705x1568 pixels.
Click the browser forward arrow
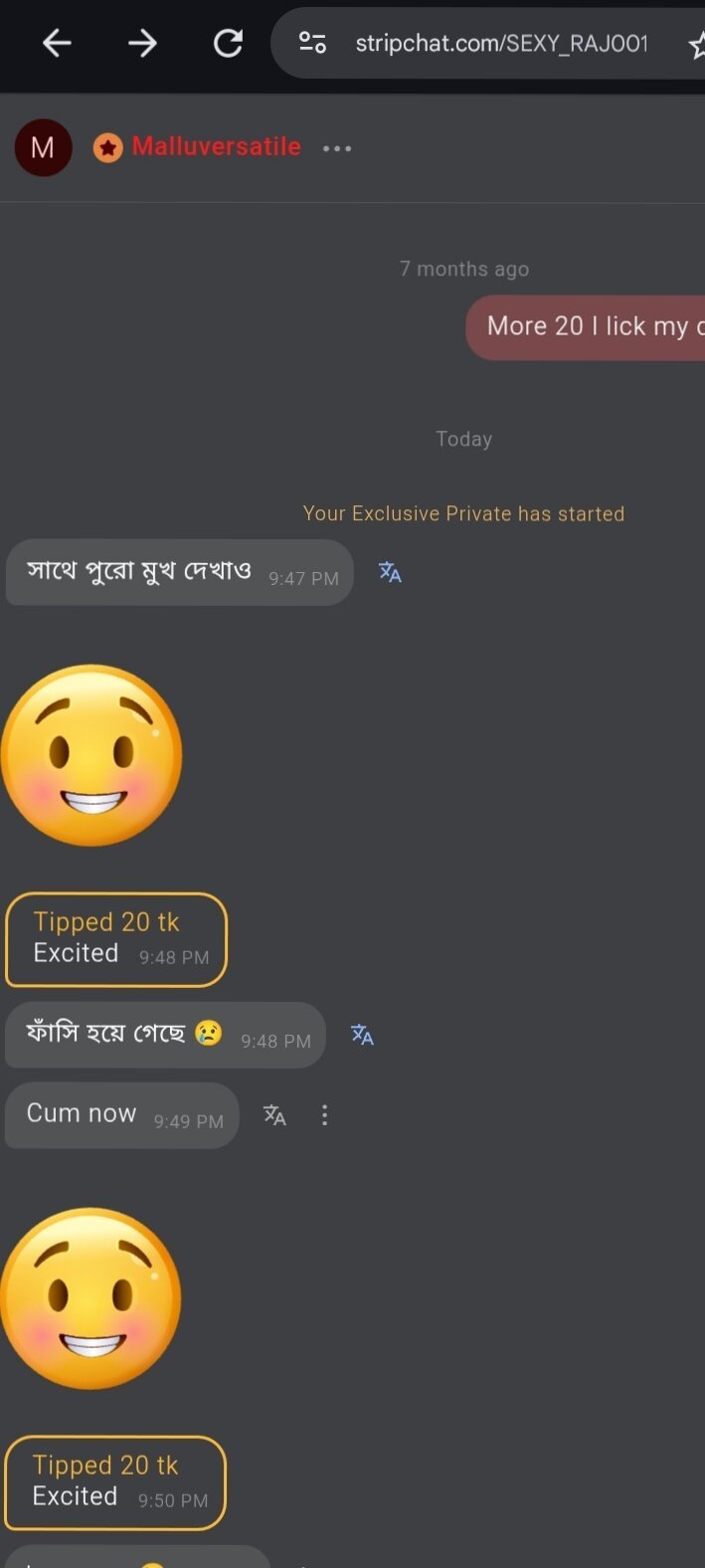tap(142, 43)
